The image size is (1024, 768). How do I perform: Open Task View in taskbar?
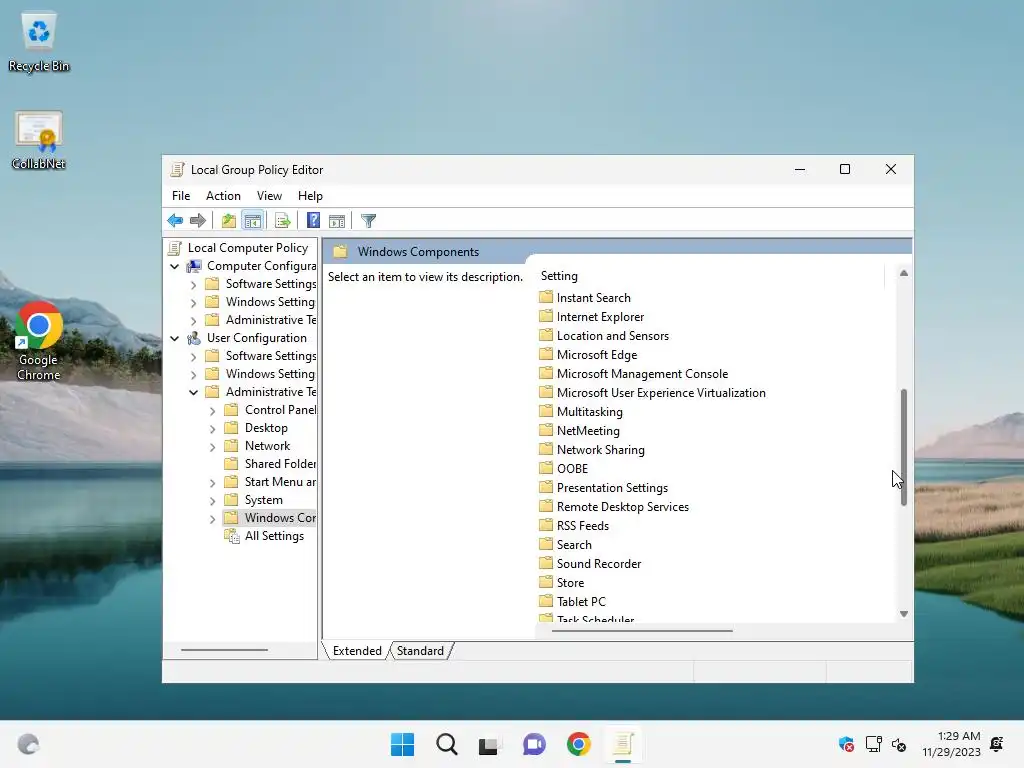pos(490,744)
